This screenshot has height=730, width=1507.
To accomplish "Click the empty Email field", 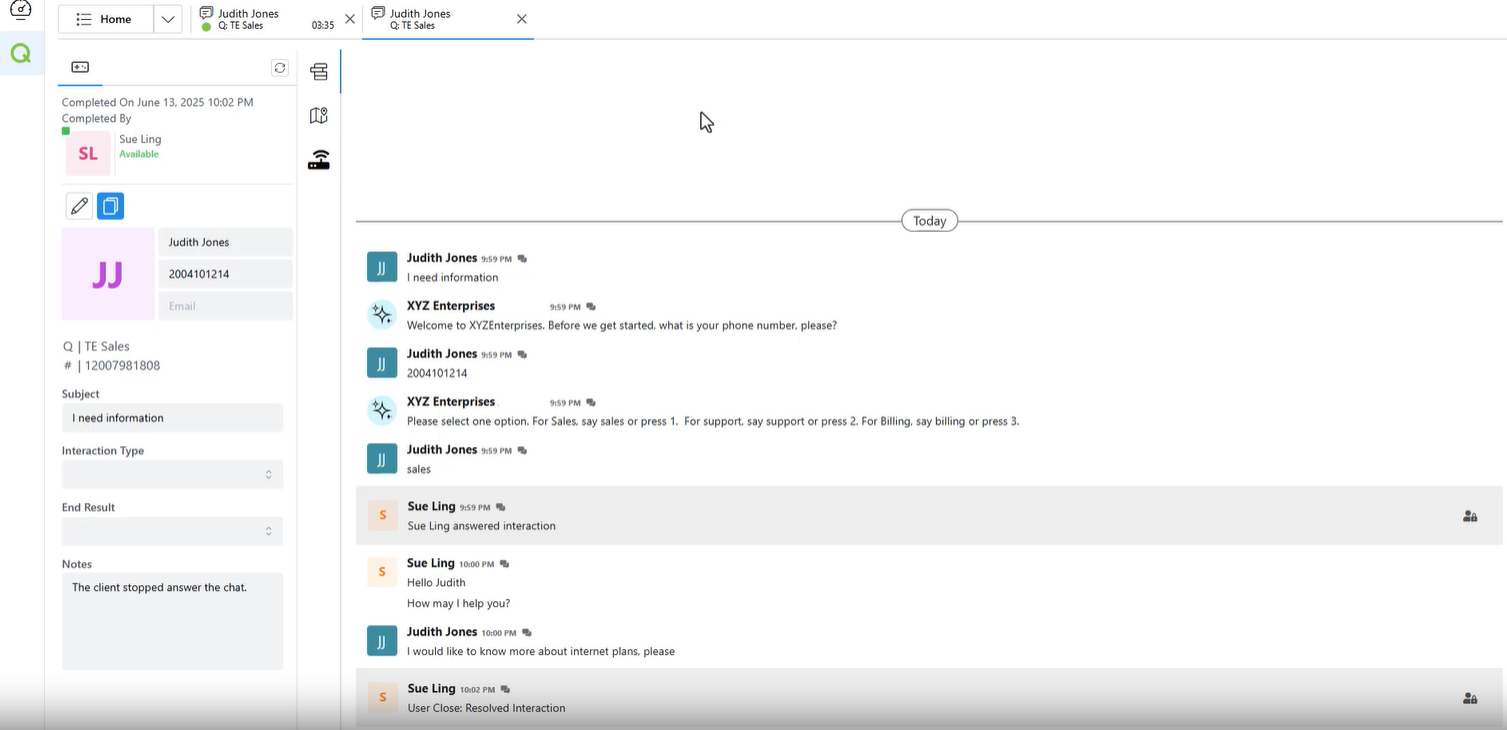I will pos(226,306).
